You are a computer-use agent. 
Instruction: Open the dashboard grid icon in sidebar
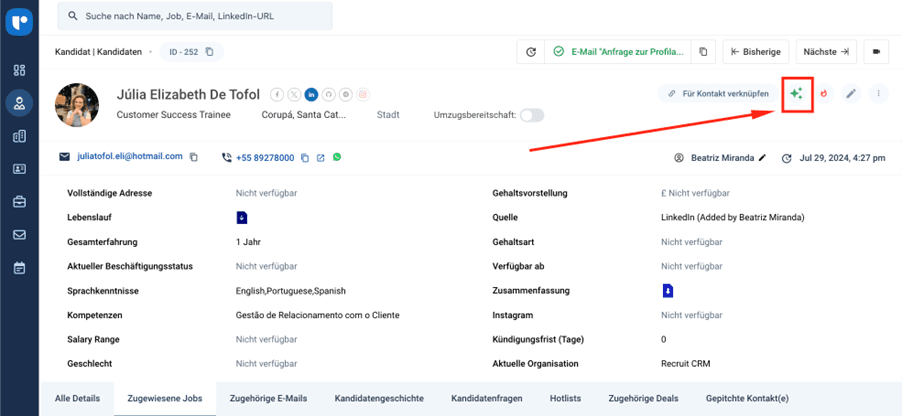coord(20,70)
